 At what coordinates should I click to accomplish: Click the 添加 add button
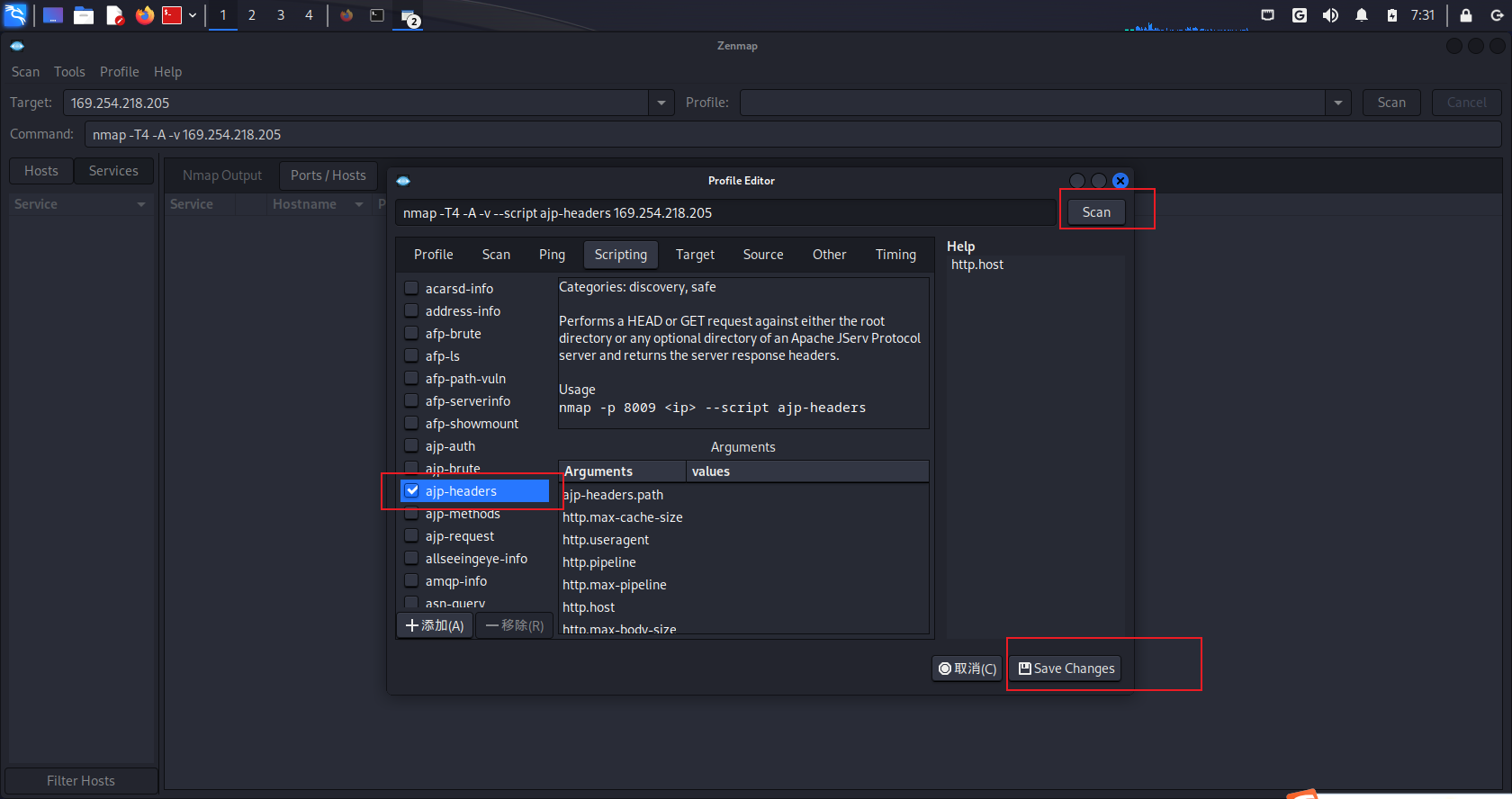tap(434, 625)
